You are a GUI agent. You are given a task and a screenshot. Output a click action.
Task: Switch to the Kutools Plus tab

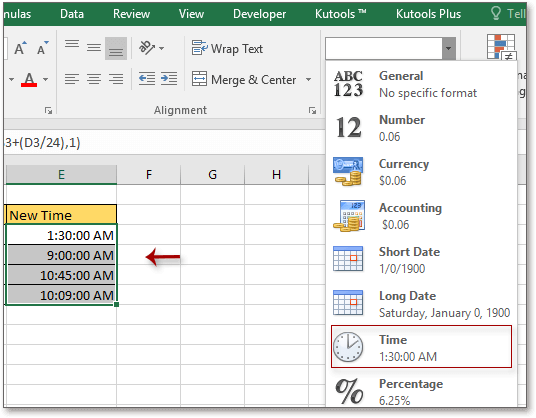coord(428,14)
